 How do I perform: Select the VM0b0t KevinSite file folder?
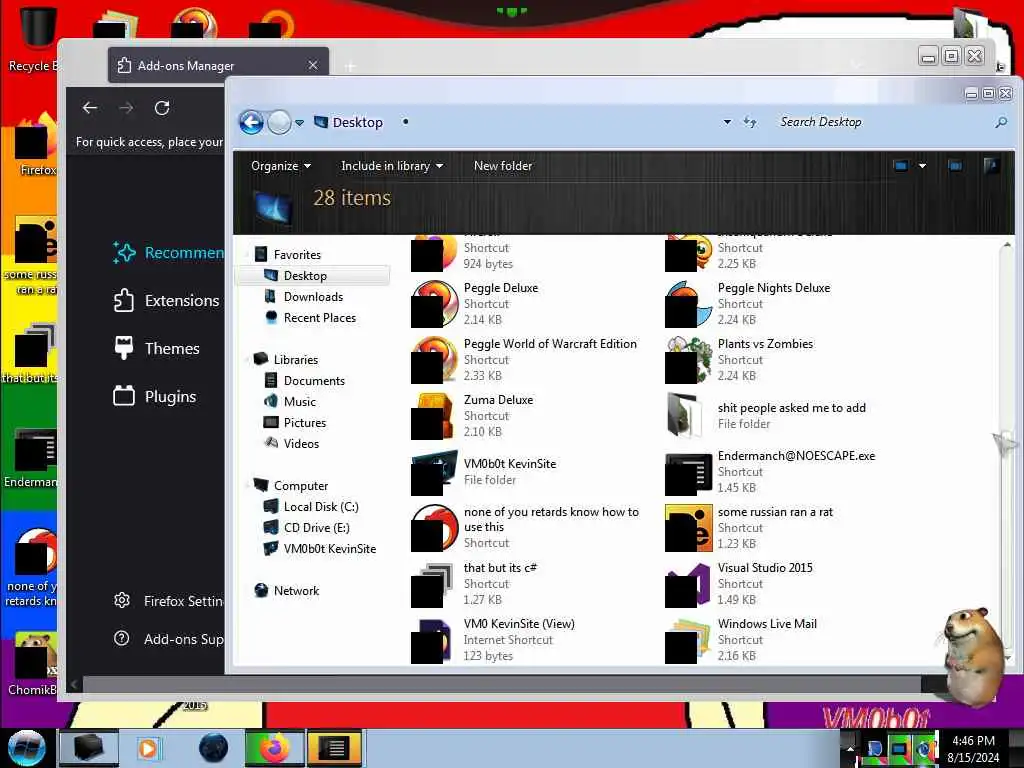coord(484,472)
